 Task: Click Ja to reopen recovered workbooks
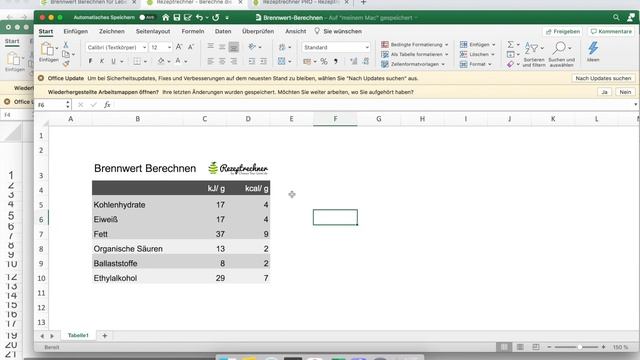point(604,92)
